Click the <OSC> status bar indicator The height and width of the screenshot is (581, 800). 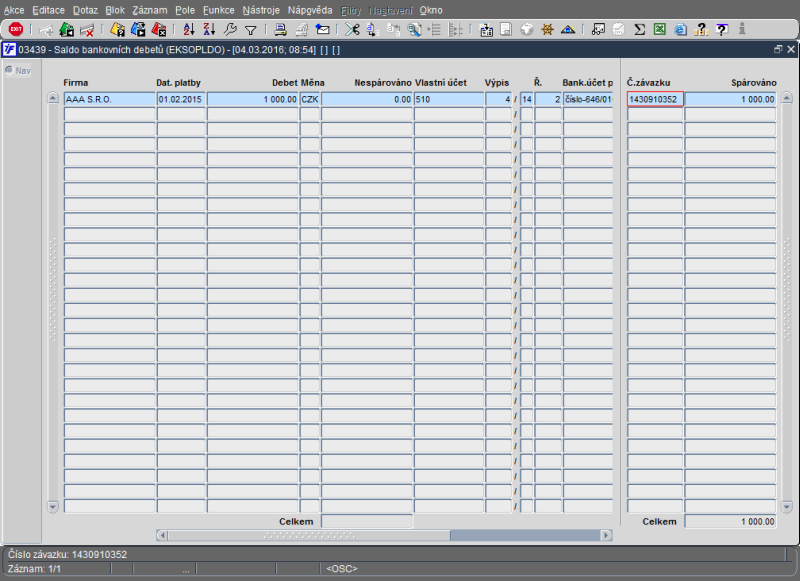tap(342, 569)
